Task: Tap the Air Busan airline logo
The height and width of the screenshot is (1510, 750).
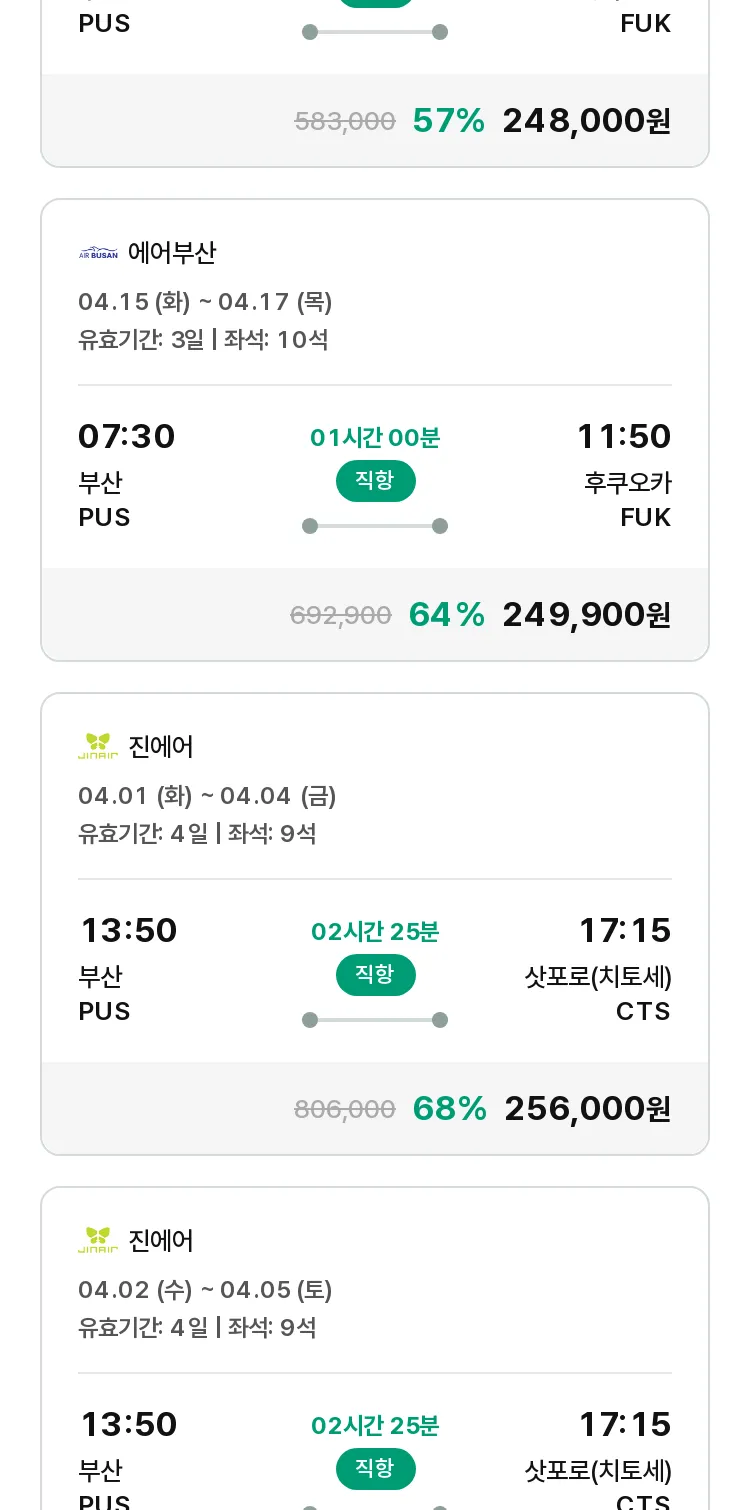Action: tap(98, 254)
